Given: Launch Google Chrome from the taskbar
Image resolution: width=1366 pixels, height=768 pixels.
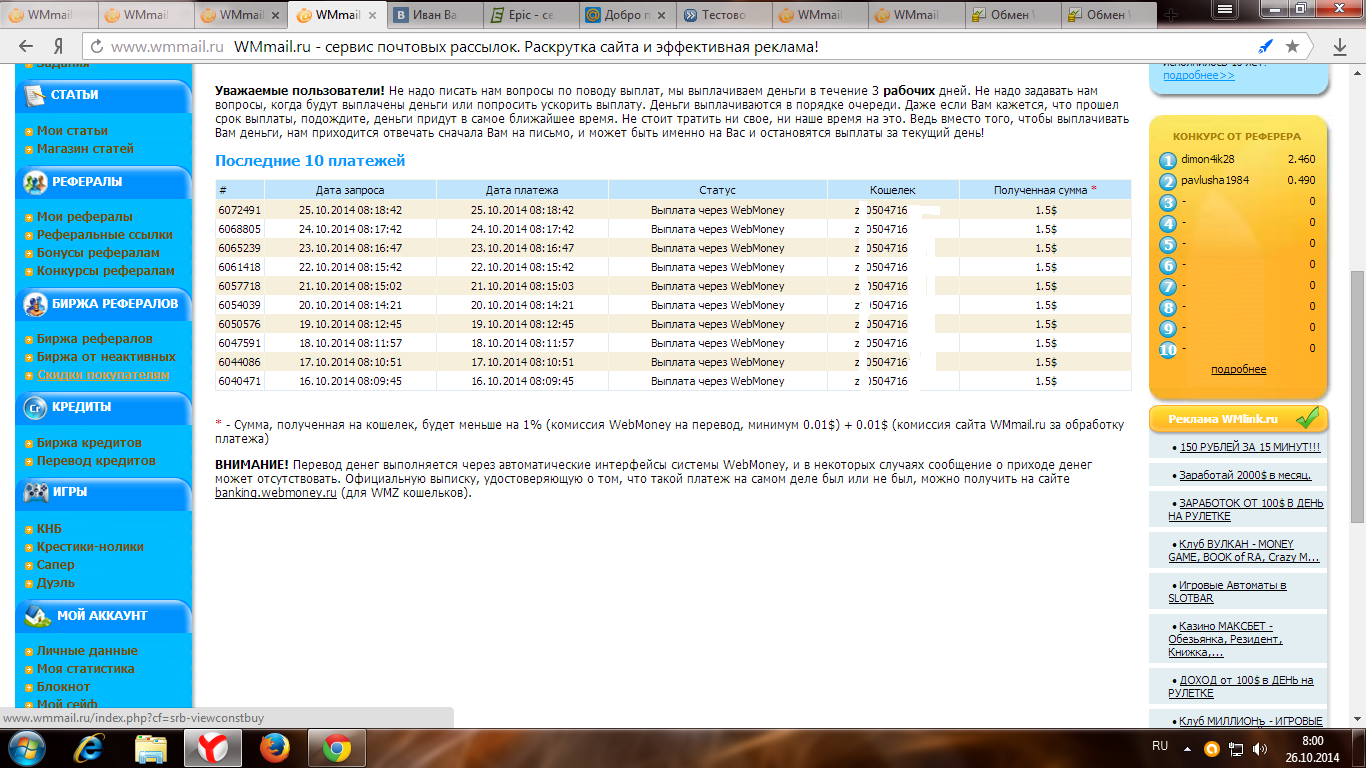Looking at the screenshot, I should pyautogui.click(x=336, y=748).
